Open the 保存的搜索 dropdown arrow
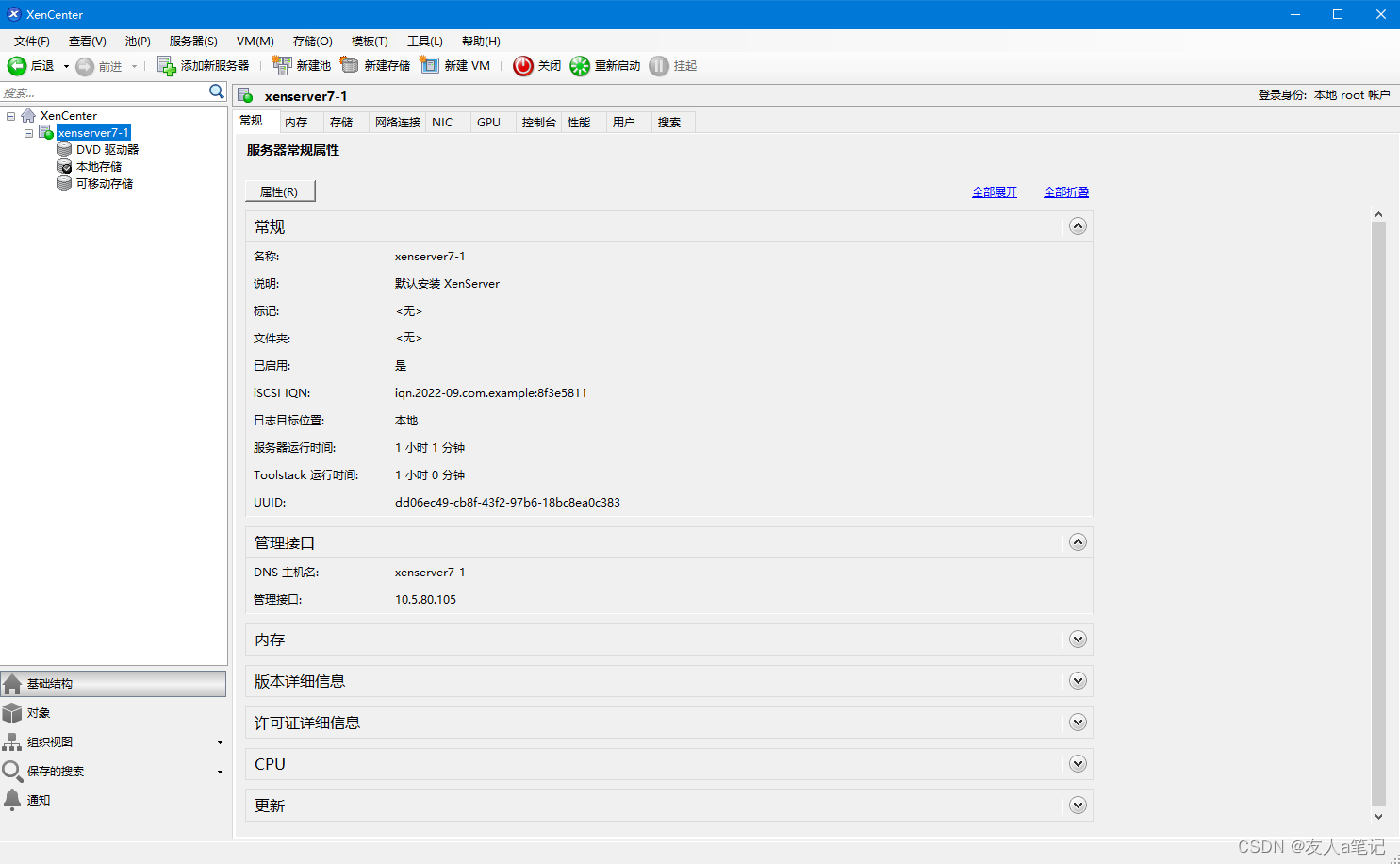The height and width of the screenshot is (864, 1400). [220, 773]
